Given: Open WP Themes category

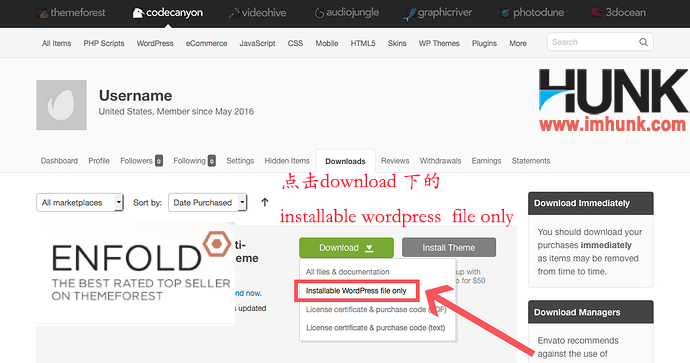Looking at the screenshot, I should coord(439,43).
